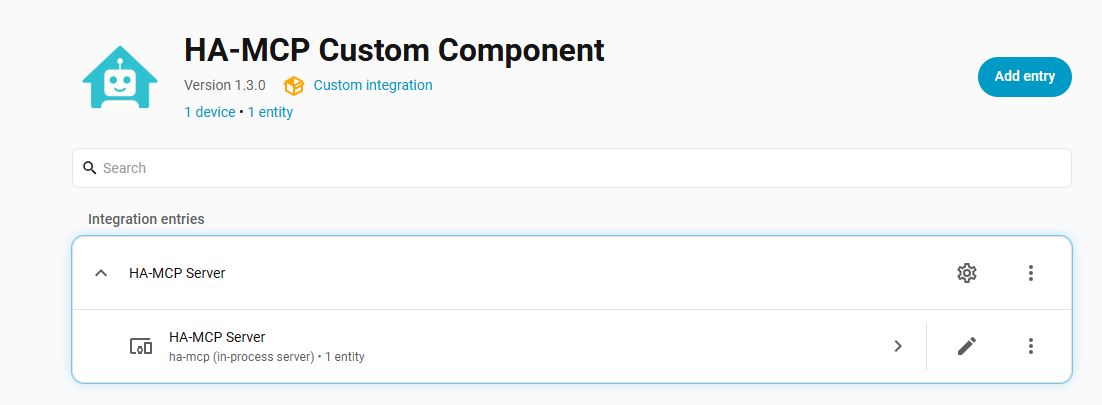Click the device icon in the HA-MCP Server row
Screen dimensions: 1102x405
pos(141,346)
